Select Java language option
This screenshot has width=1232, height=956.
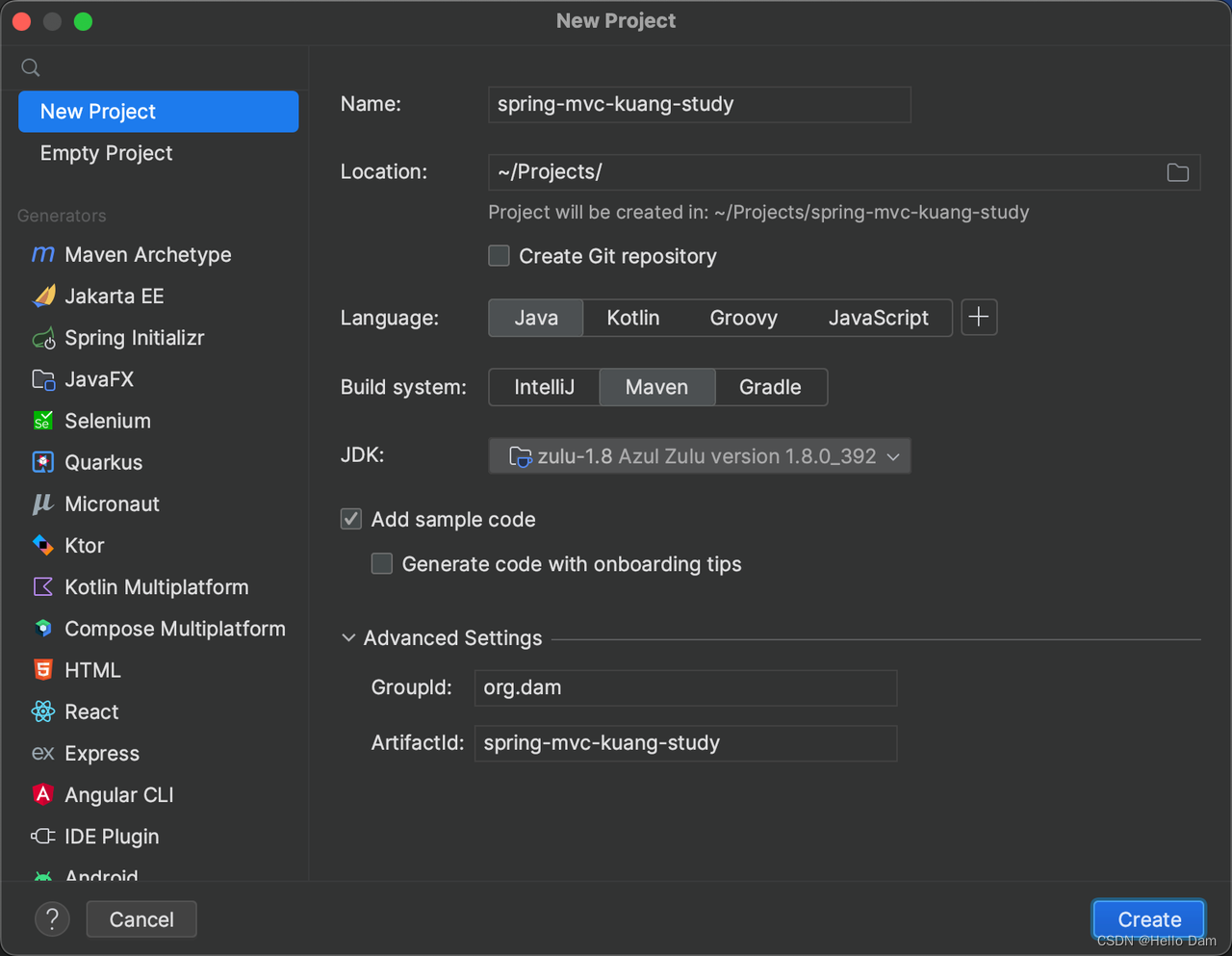[x=536, y=318]
